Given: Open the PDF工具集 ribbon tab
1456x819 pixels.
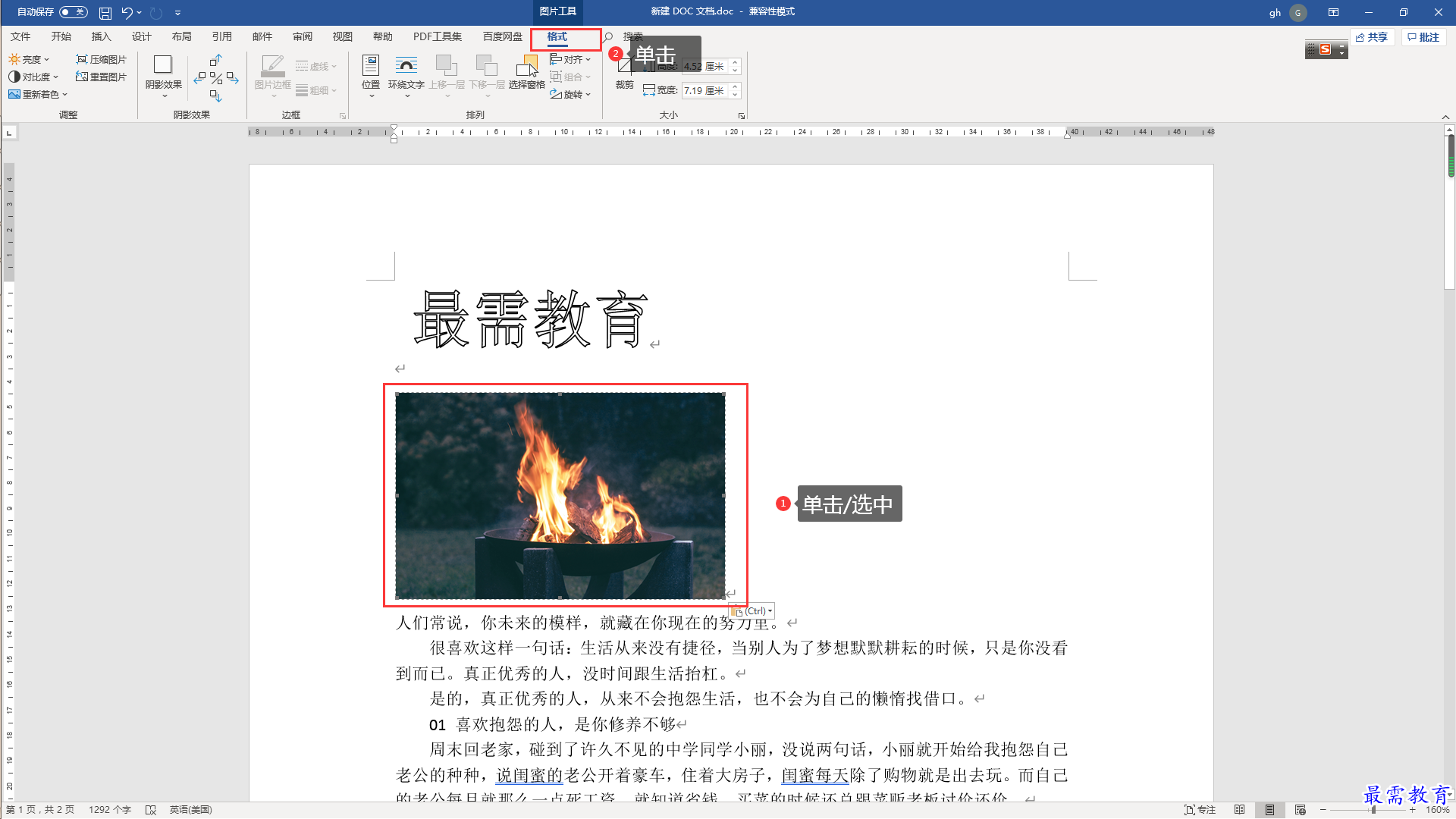Looking at the screenshot, I should [438, 36].
